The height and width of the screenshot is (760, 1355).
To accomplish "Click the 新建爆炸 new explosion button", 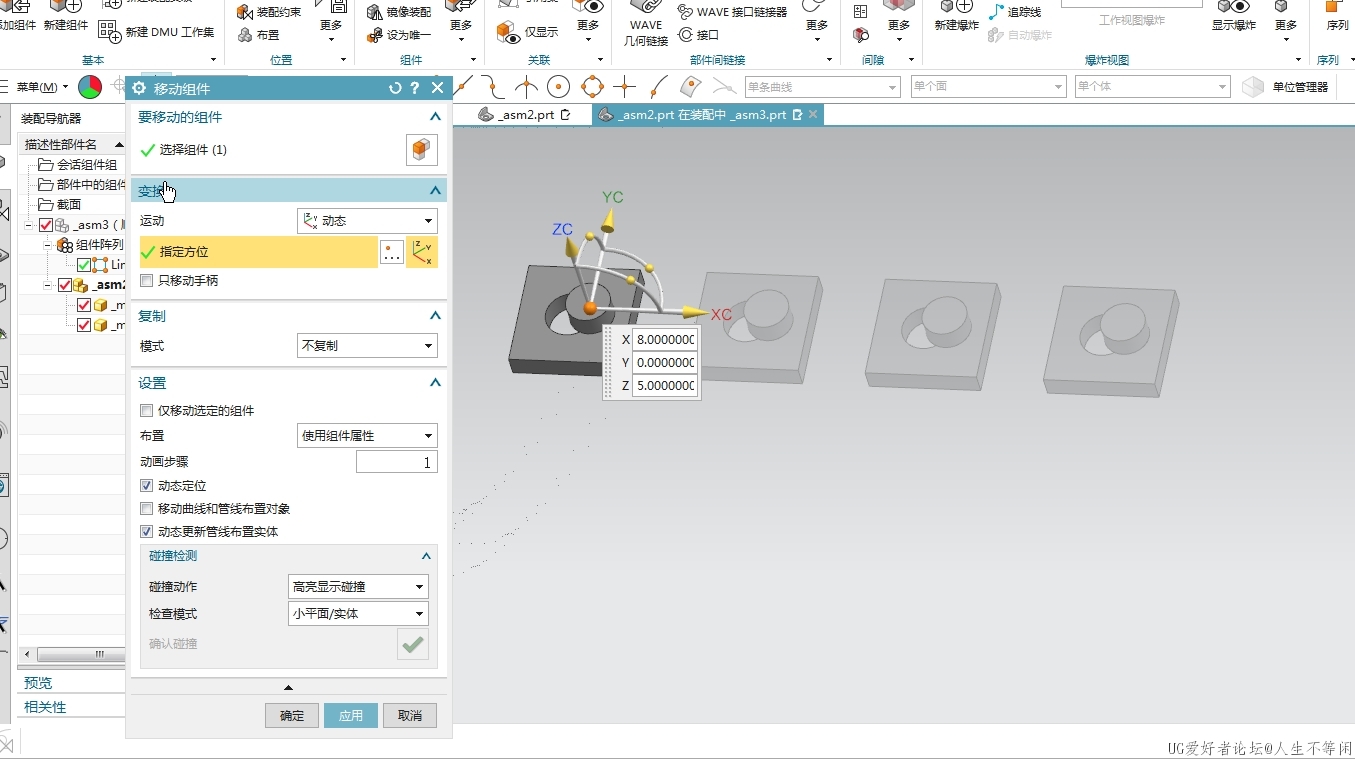I will [957, 17].
